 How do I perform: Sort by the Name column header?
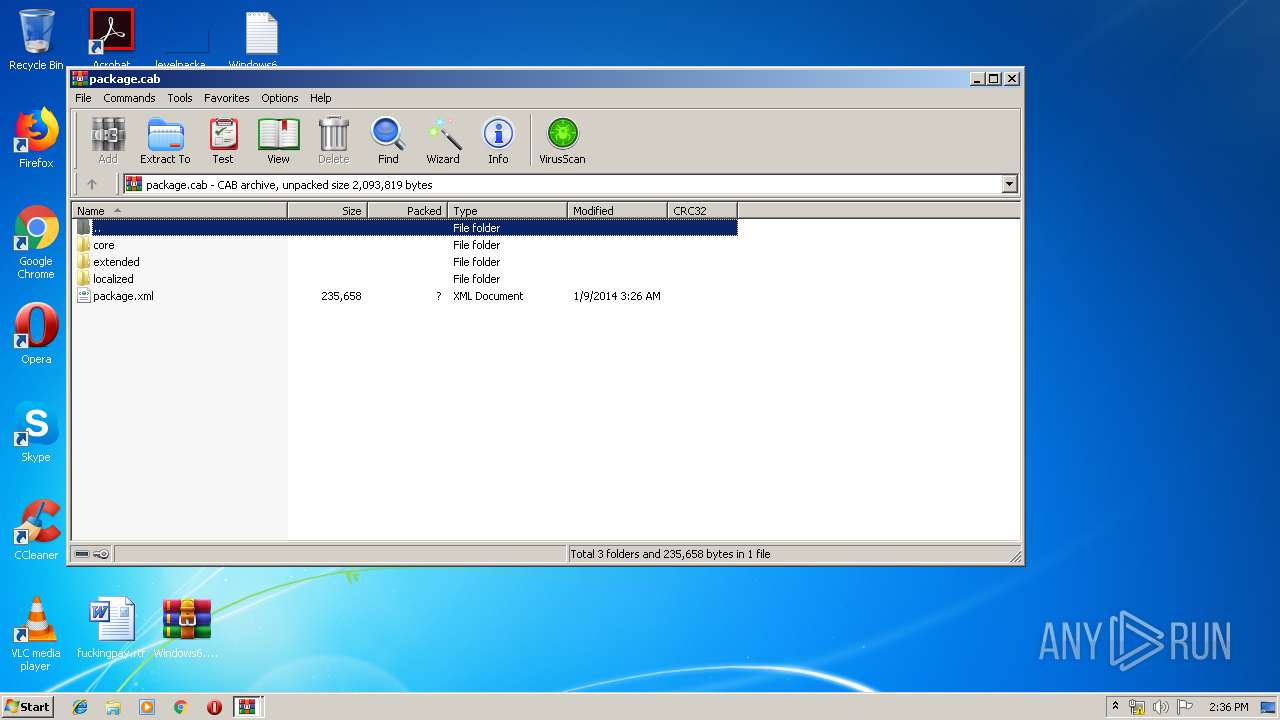click(180, 210)
